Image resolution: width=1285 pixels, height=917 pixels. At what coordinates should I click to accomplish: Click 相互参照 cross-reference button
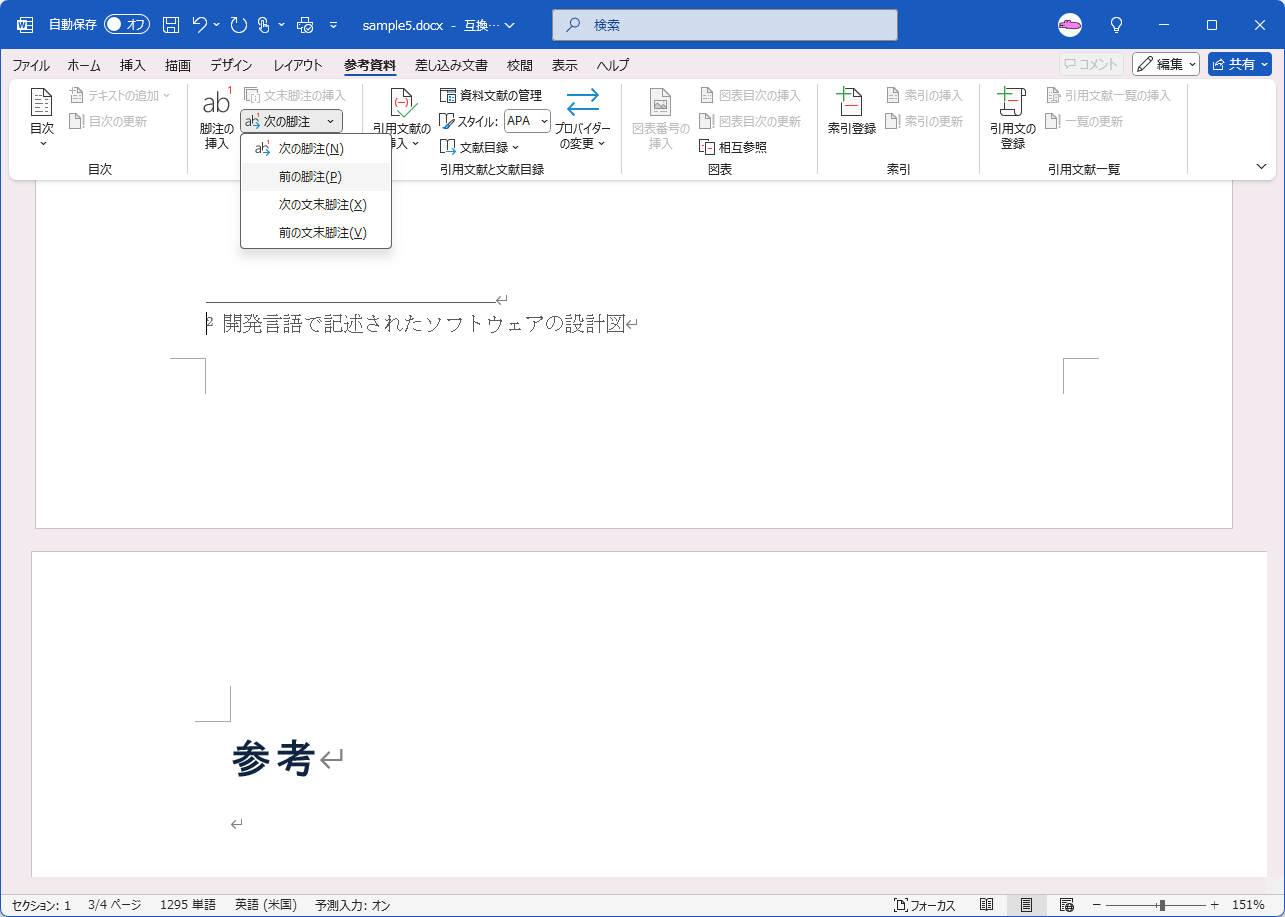point(733,147)
